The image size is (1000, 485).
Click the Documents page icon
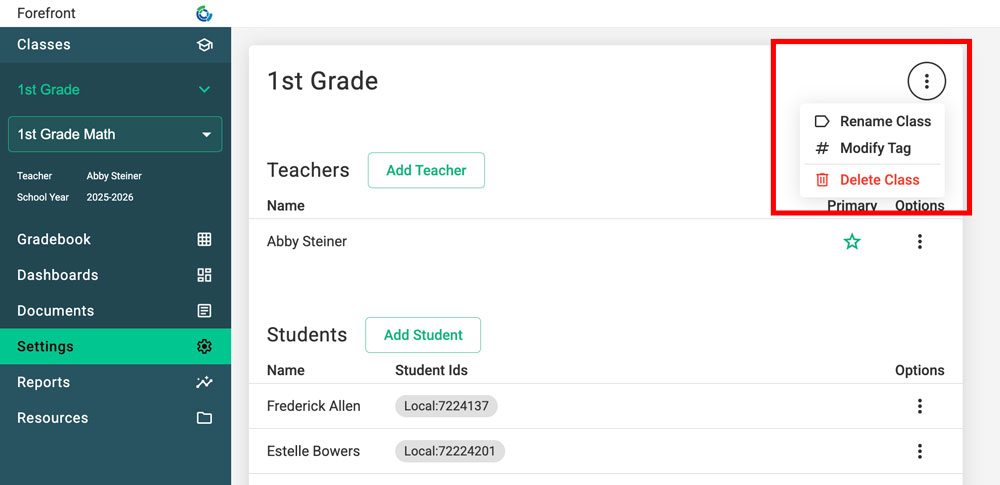click(204, 311)
